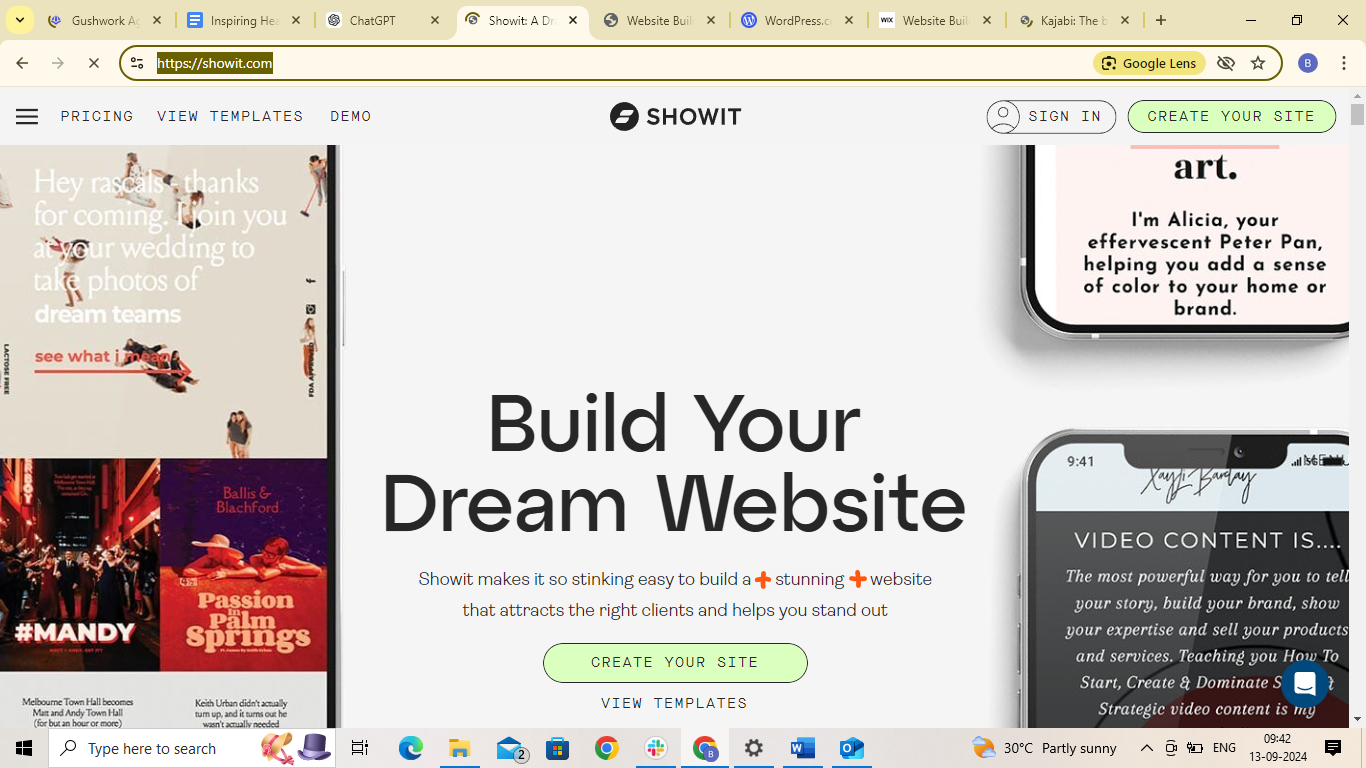Open the tab search dropdown arrow
Viewport: 1366px width, 768px height.
(x=19, y=20)
